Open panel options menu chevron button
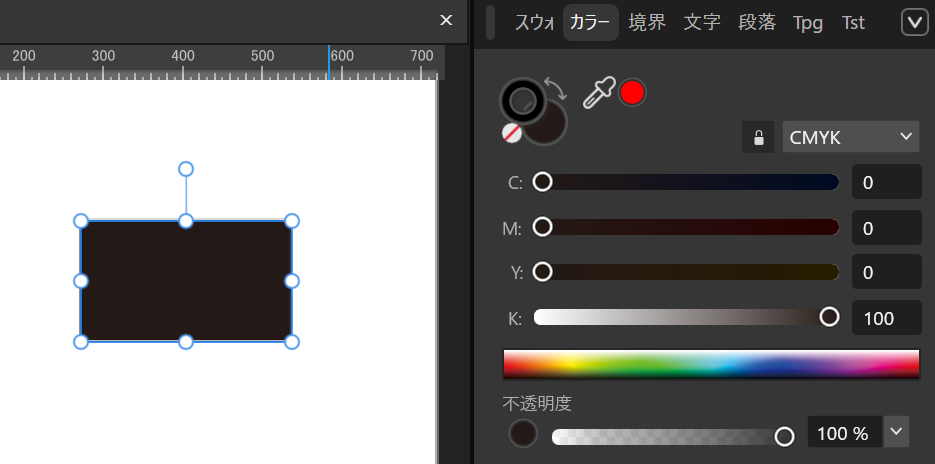Image resolution: width=935 pixels, height=464 pixels. tap(914, 23)
